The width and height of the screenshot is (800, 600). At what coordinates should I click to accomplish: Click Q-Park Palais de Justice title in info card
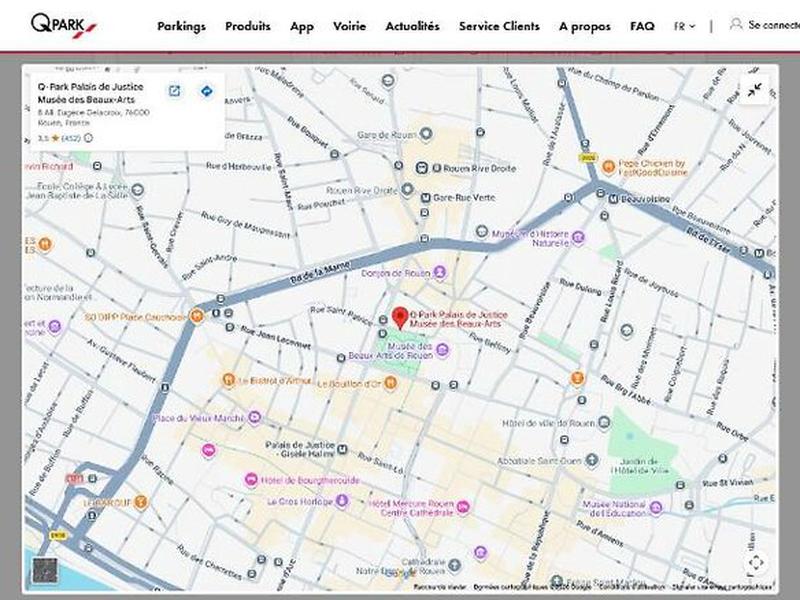click(90, 93)
